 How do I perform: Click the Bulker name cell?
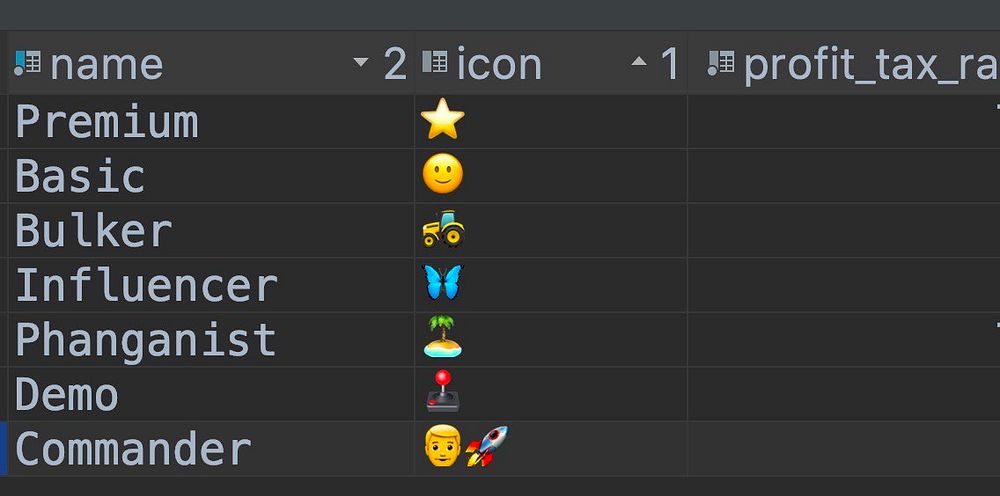[211, 230]
